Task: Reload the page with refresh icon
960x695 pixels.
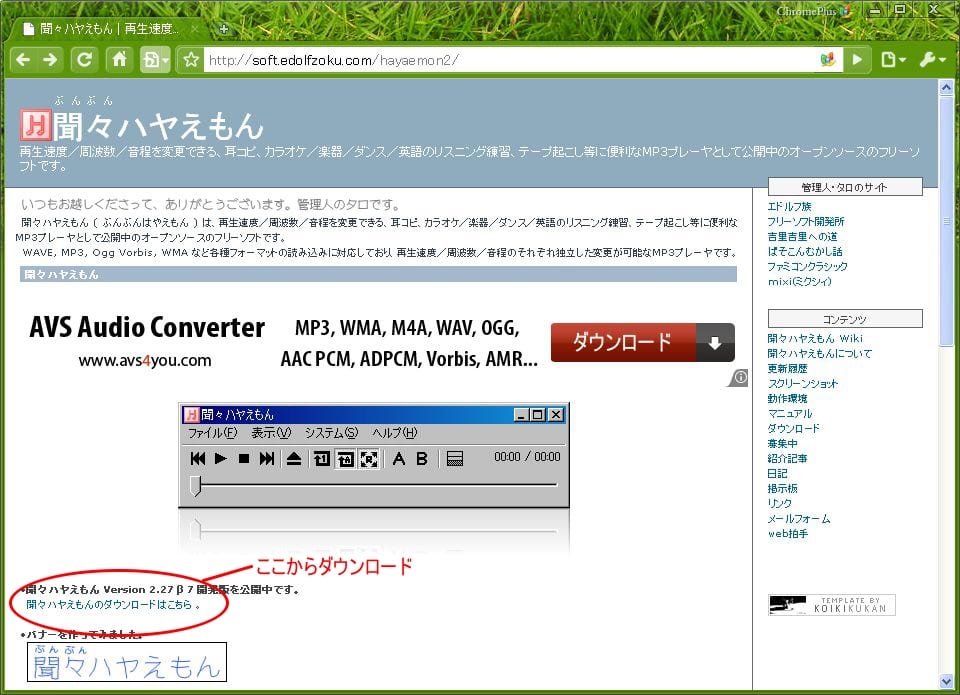Action: (x=85, y=60)
